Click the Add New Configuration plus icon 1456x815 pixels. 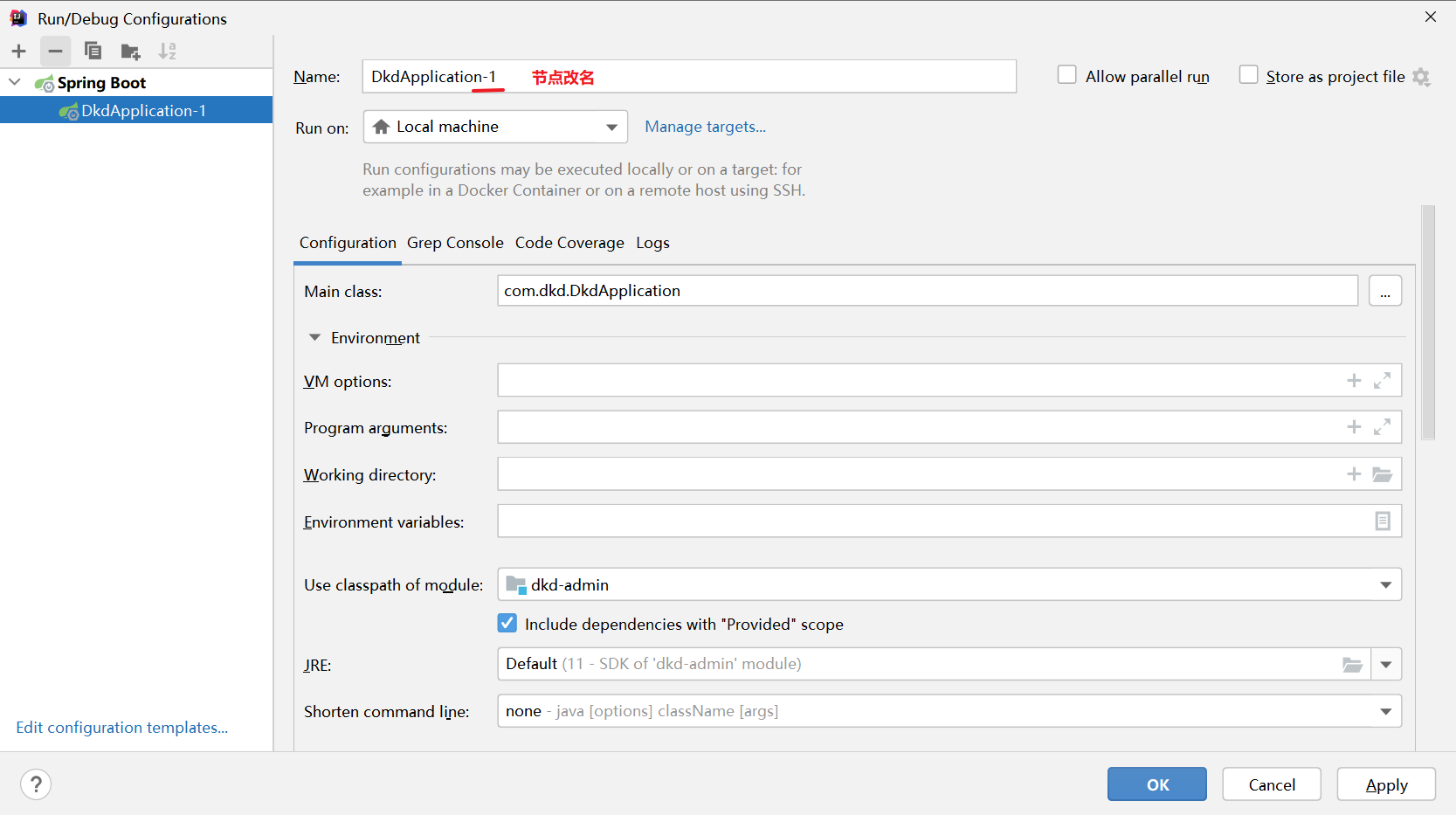(19, 52)
